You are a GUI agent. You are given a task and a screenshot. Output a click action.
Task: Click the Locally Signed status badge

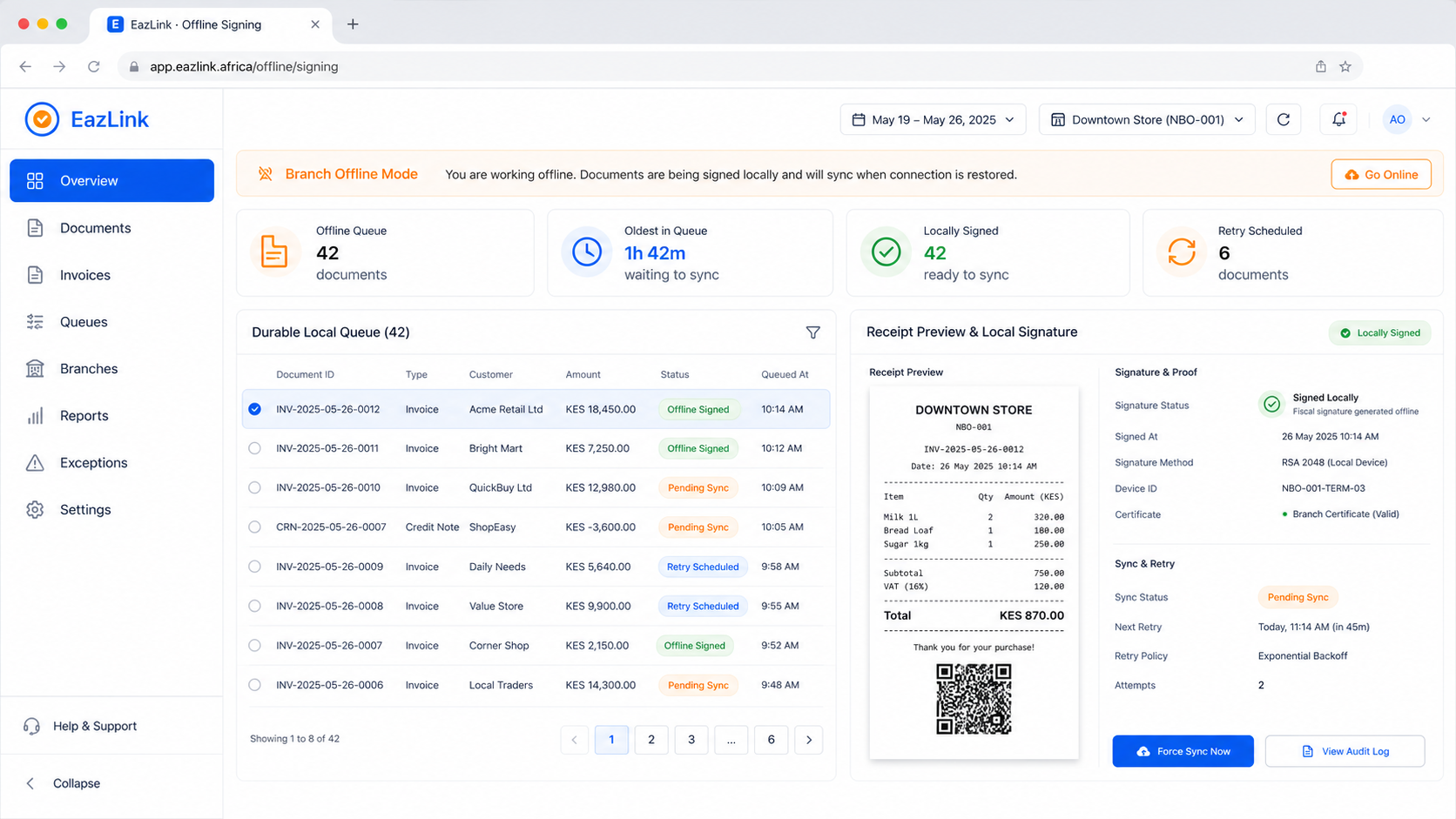[1379, 332]
